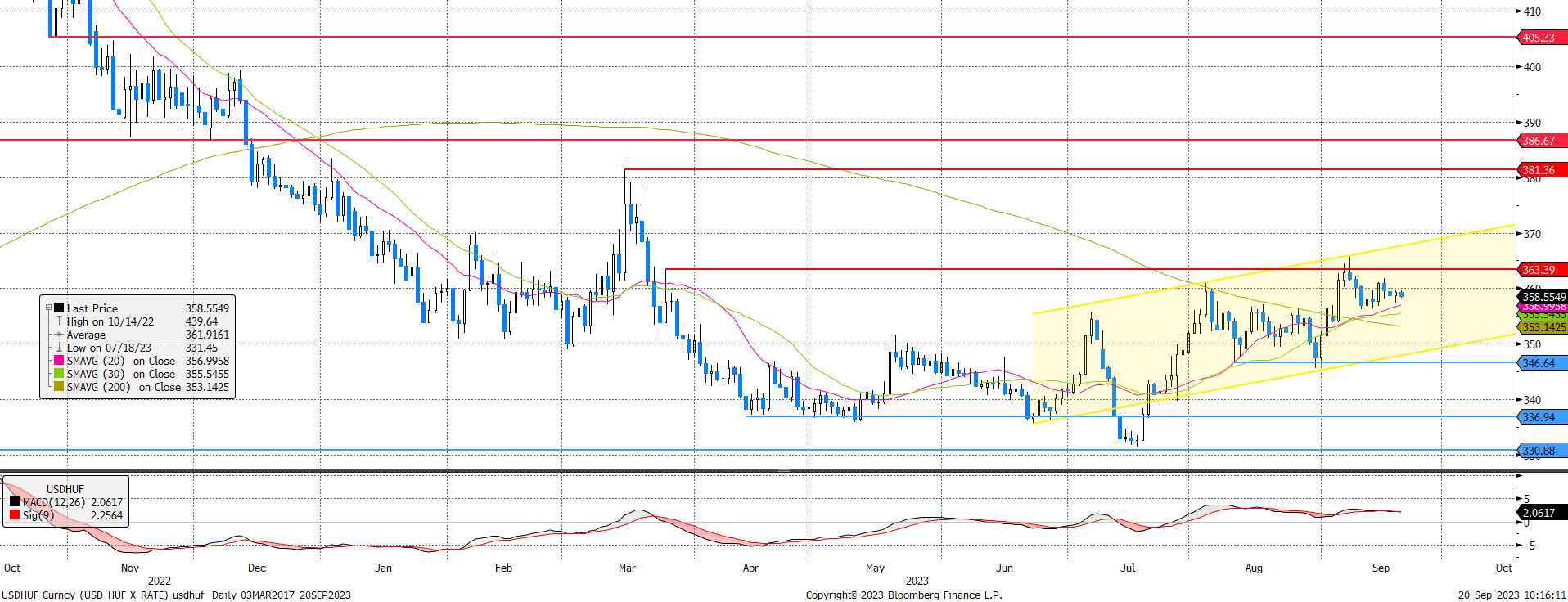Click the 356.9958 value in the legend
The width and height of the screenshot is (1568, 602).
pos(207,361)
